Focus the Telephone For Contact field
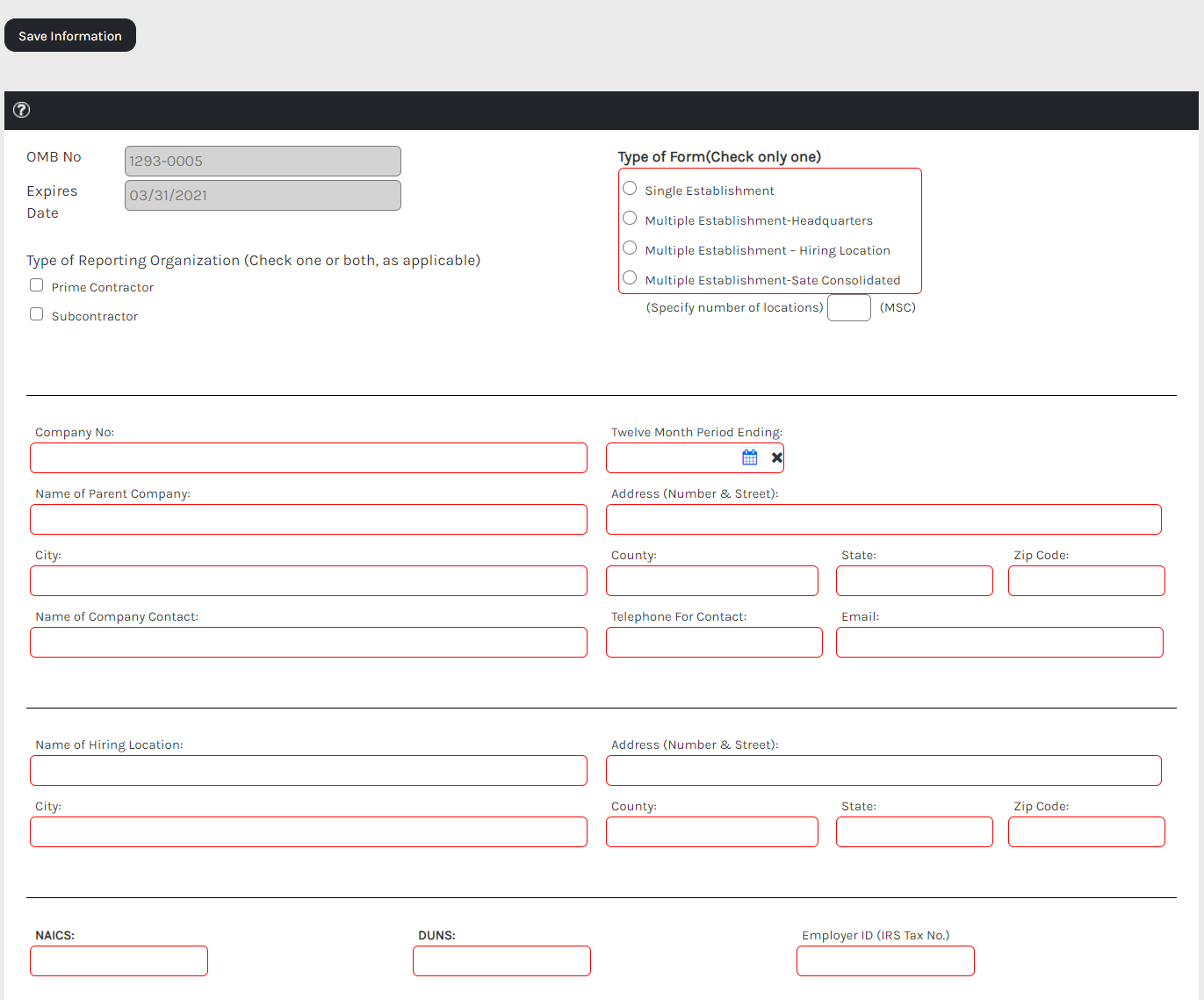1204x1000 pixels. (x=714, y=643)
